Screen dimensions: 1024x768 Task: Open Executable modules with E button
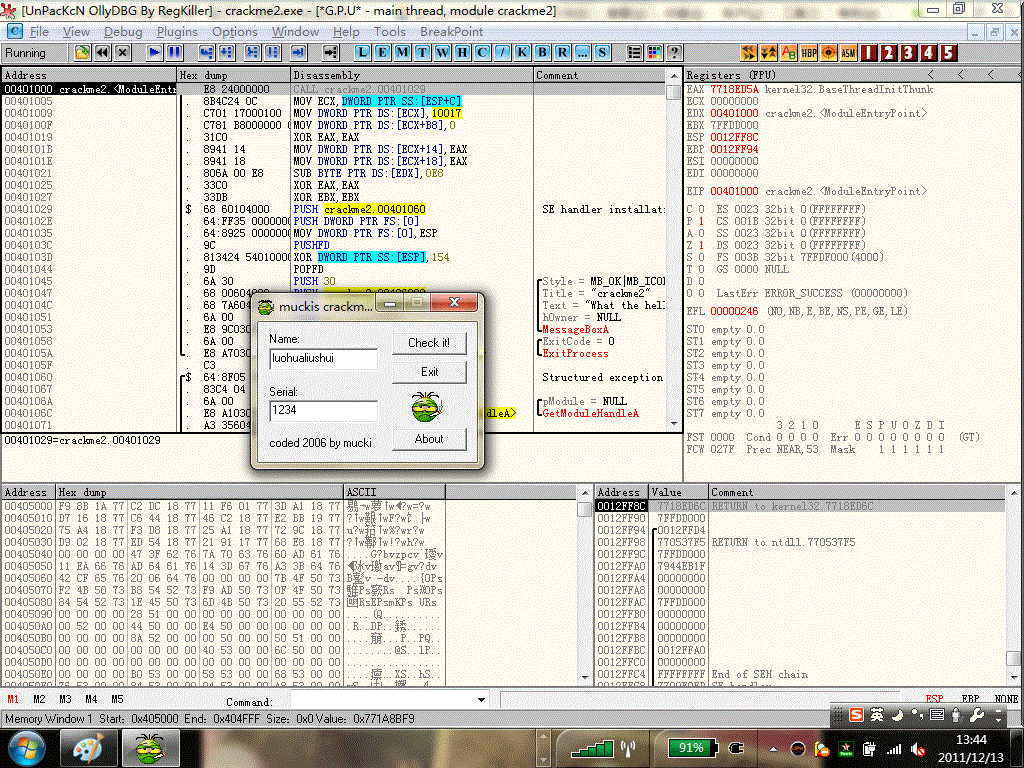[x=382, y=53]
